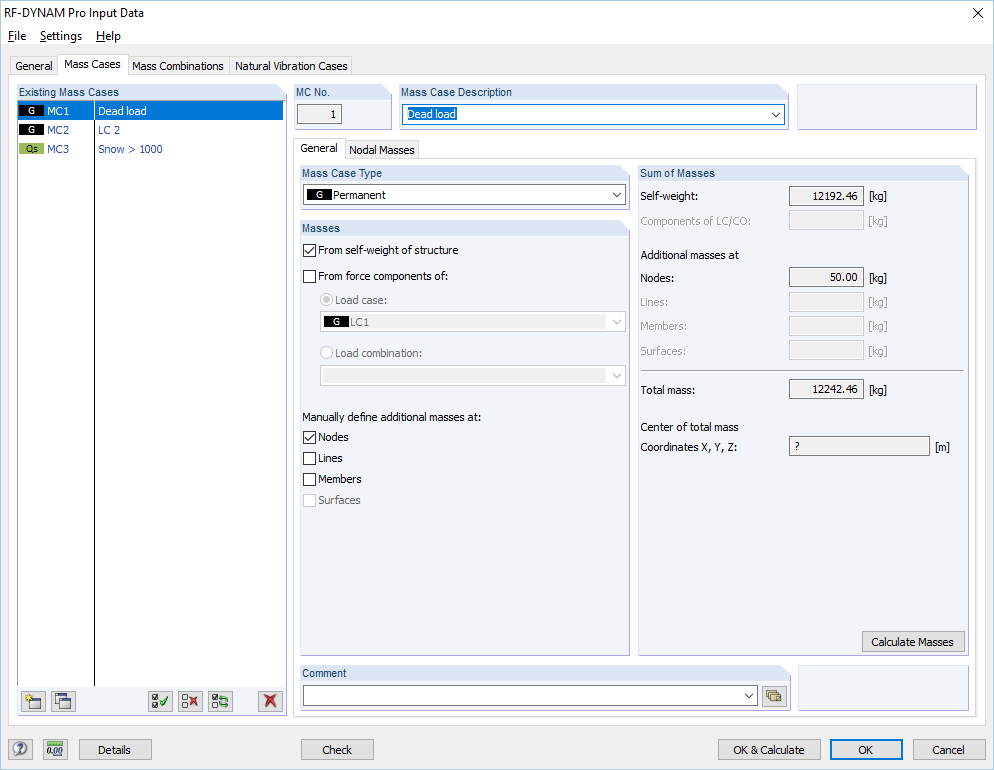Viewport: 994px width, 770px height.
Task: Toggle From self-weight of structure
Action: (x=309, y=250)
